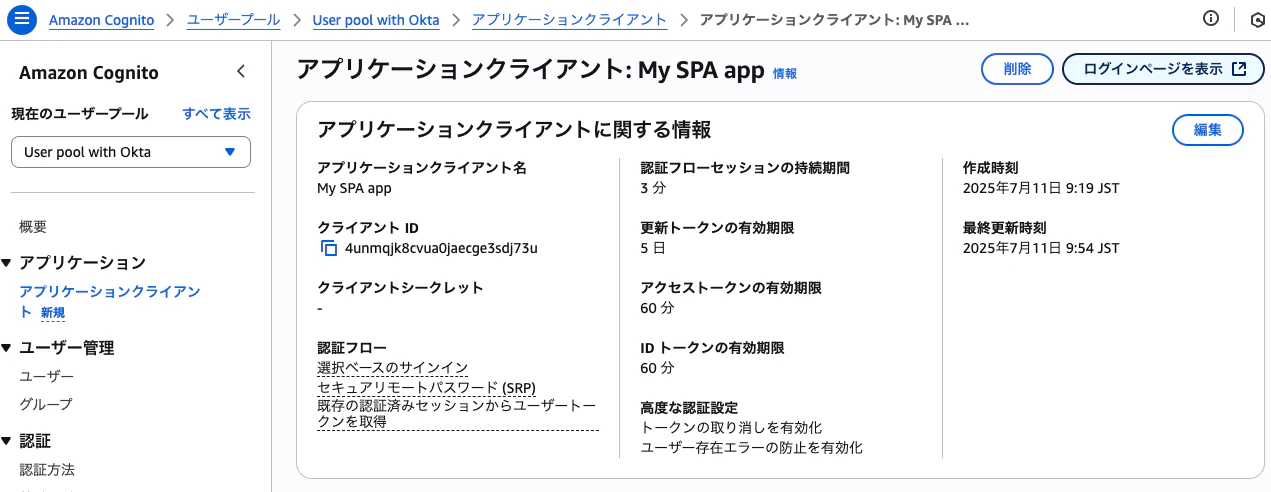The height and width of the screenshot is (492, 1271).
Task: Click the 選択ベースのサインイン auth flow term
Action: (392, 368)
